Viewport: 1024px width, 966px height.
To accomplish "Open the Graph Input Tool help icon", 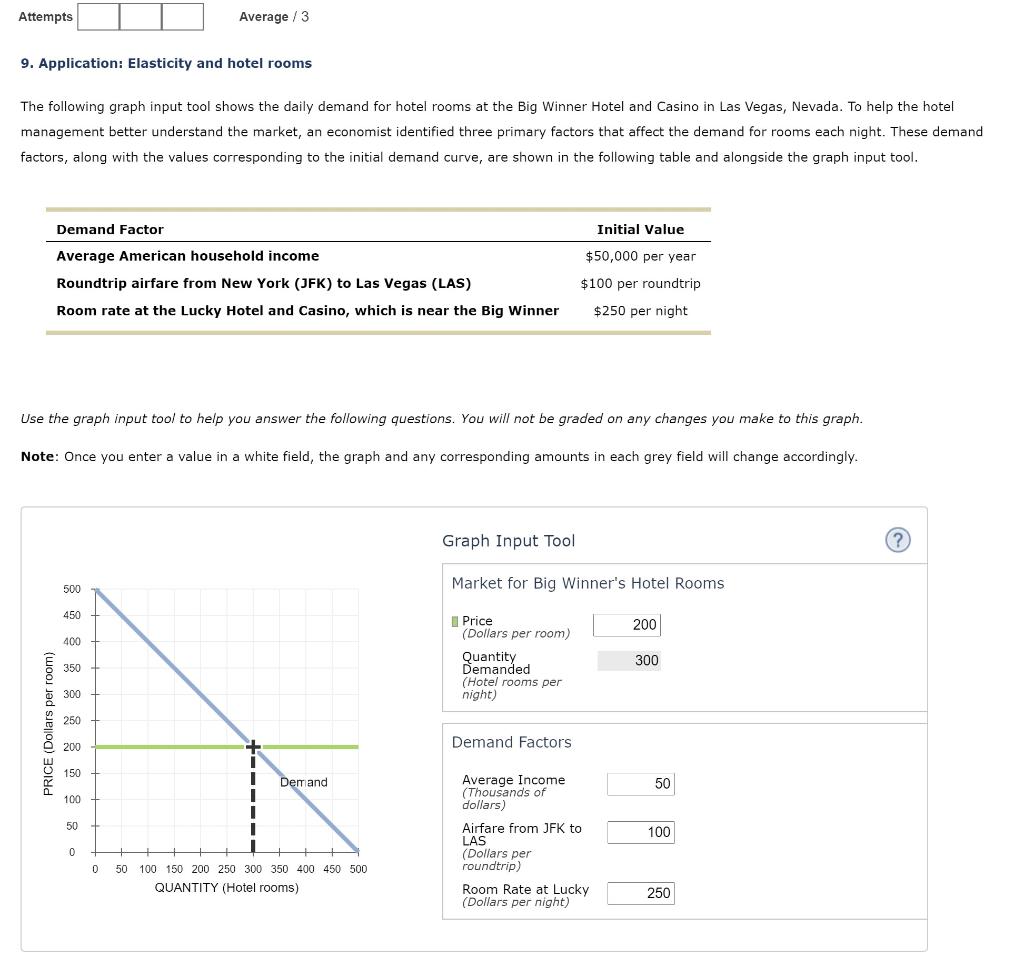I will [897, 539].
